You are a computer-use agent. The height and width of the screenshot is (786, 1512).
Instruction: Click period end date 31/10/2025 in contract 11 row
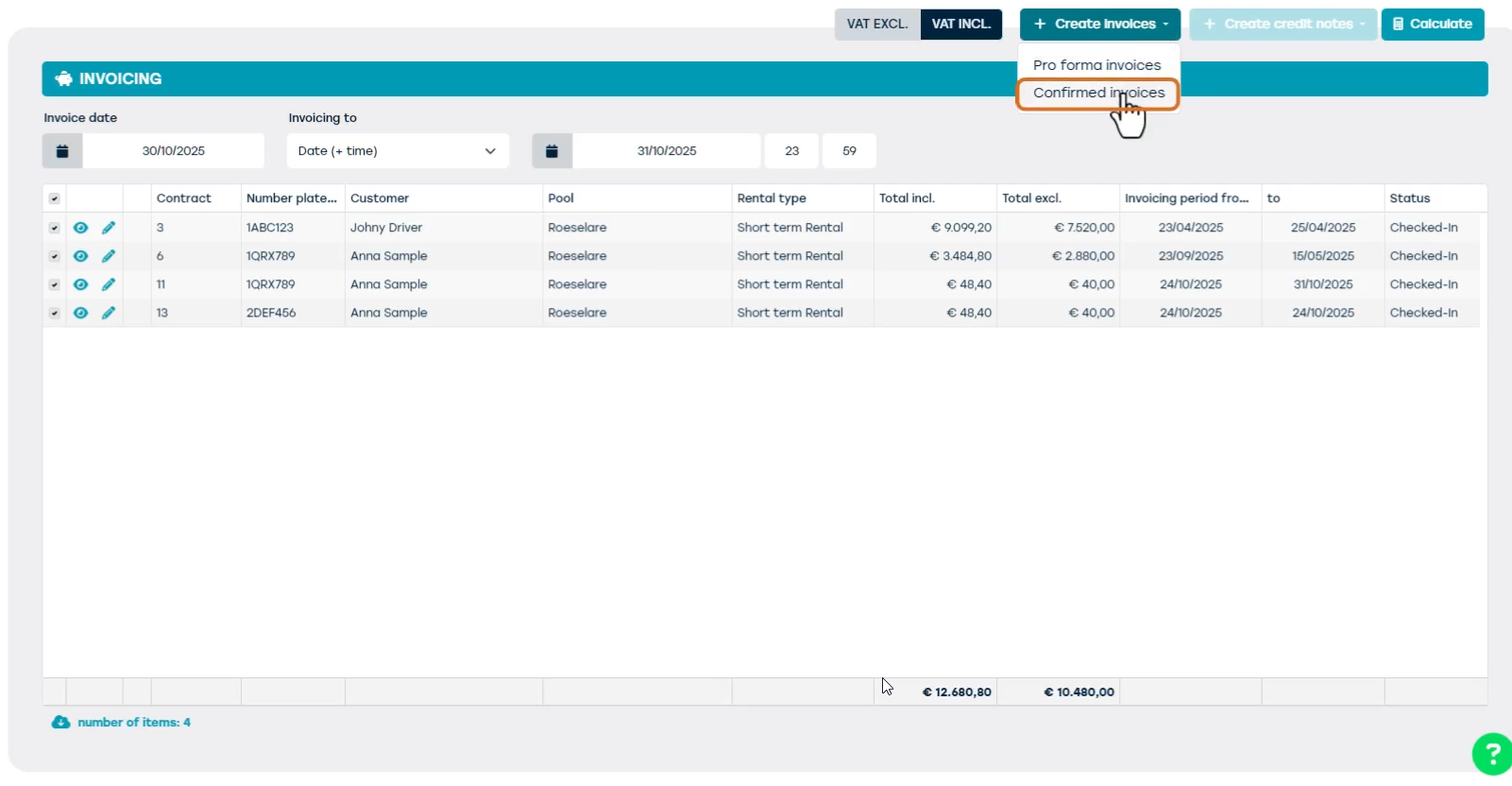click(1323, 284)
